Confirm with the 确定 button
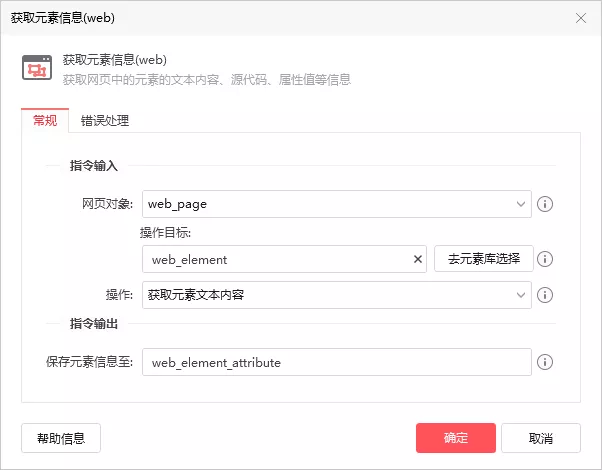Screen dimensions: 602x470 tap(456, 438)
